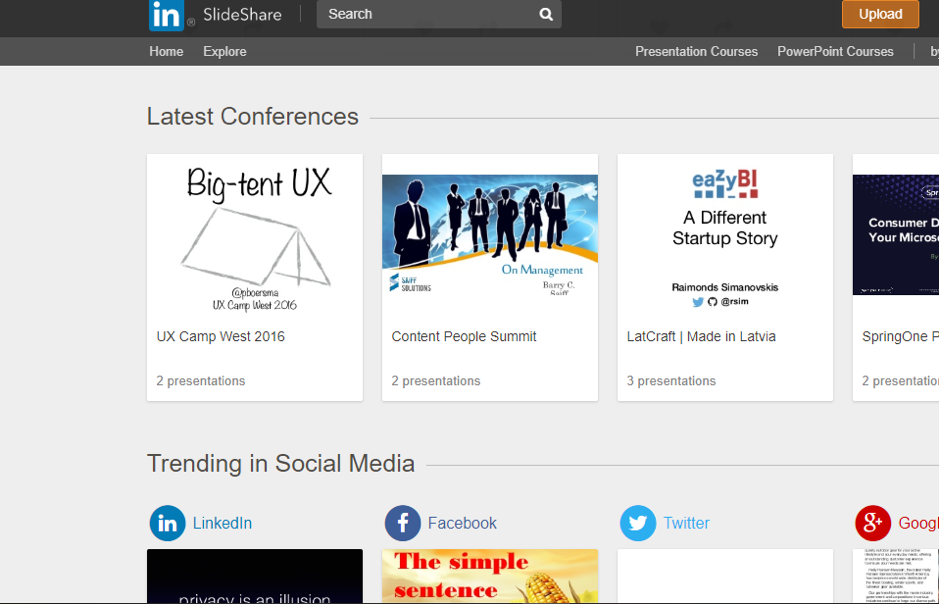Screen dimensions: 939x604
Task: Click '2 presentations' under UX Camp West
Action: pos(201,381)
